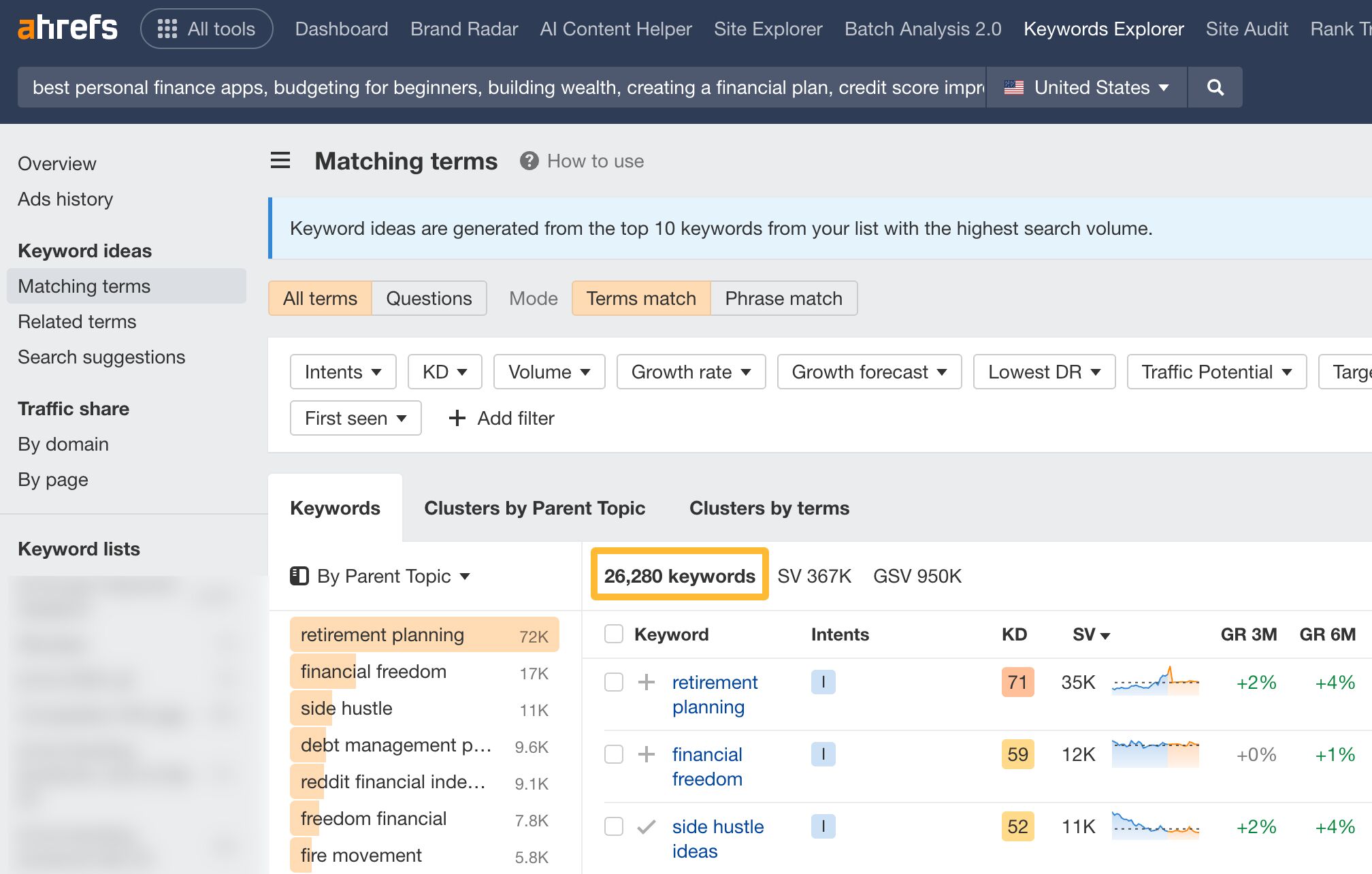Switch to the Questions tab

(x=429, y=298)
